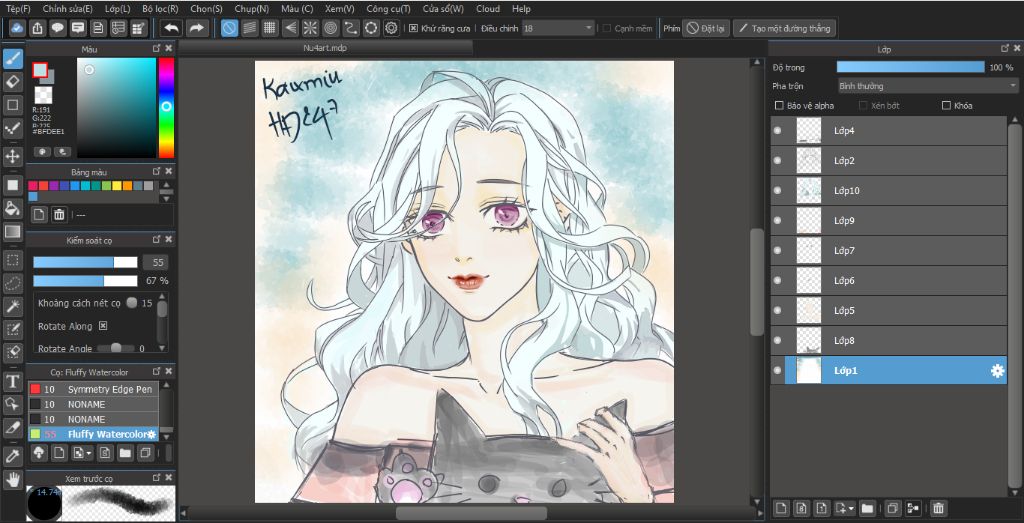The image size is (1024, 523).
Task: Open settings gear on Lớp1 layer
Action: 997,371
